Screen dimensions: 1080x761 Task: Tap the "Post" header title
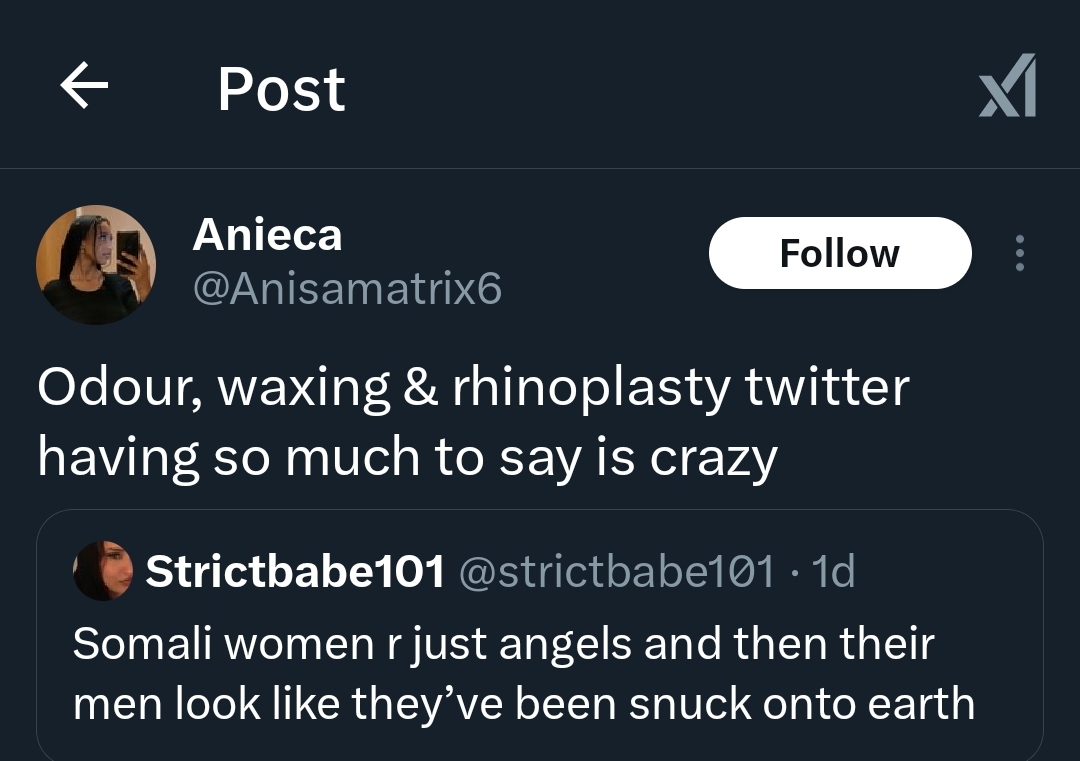point(281,89)
